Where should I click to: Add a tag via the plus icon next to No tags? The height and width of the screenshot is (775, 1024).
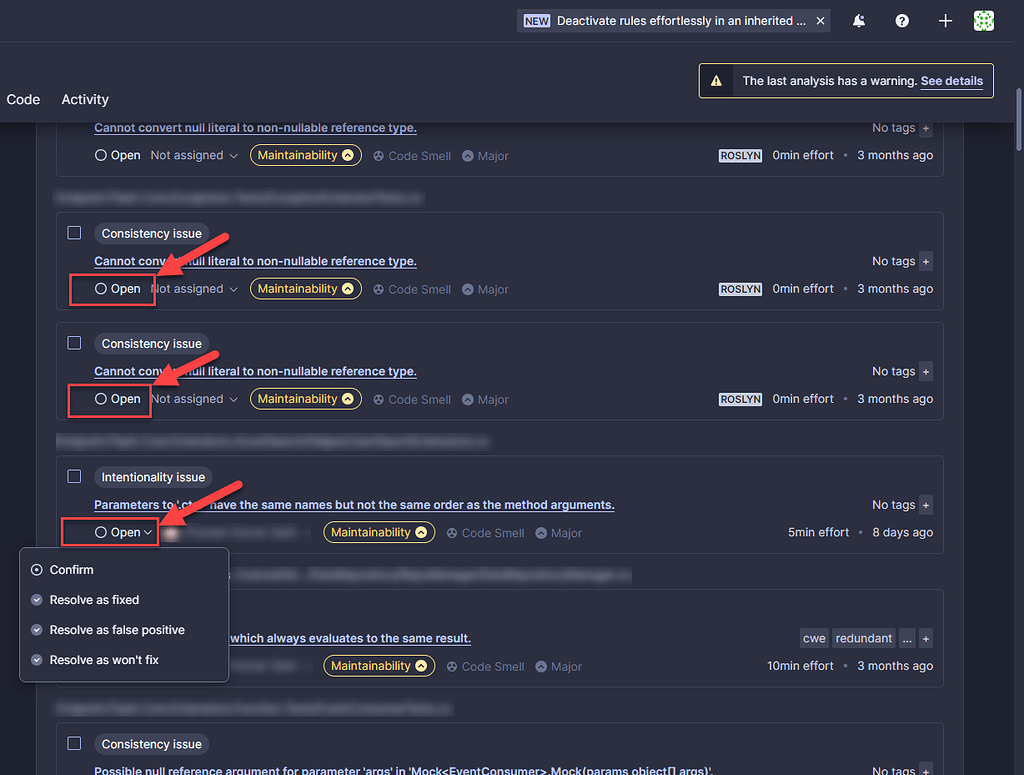pos(928,128)
